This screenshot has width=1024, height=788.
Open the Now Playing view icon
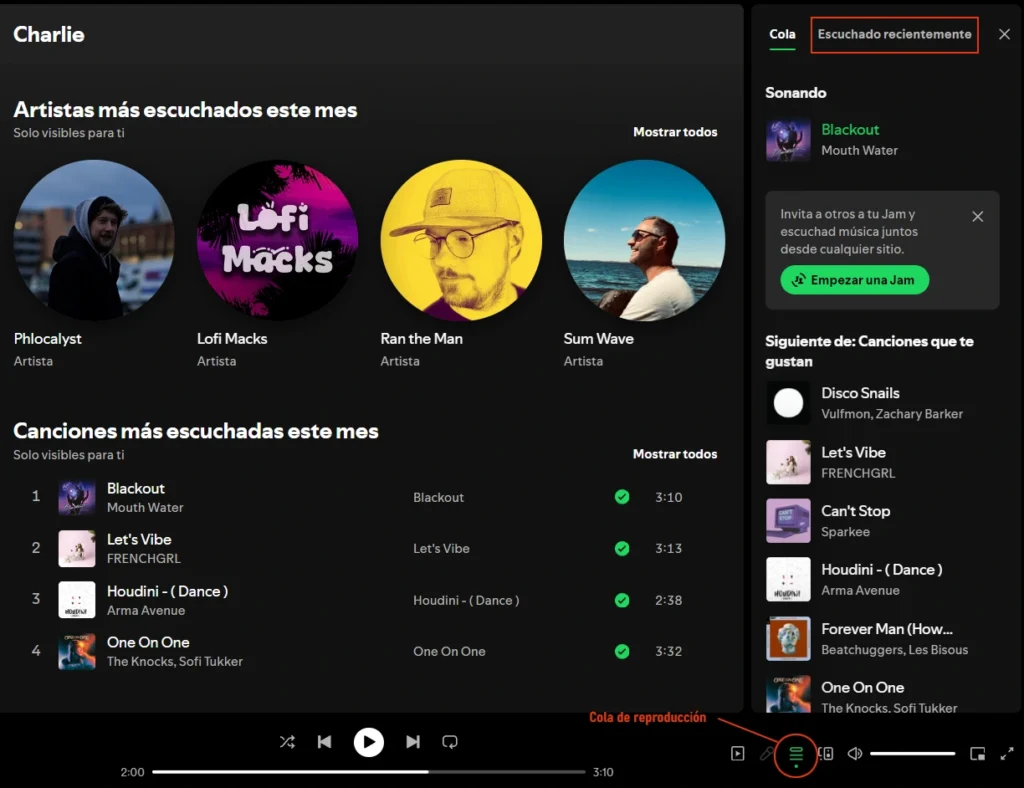[x=737, y=754]
